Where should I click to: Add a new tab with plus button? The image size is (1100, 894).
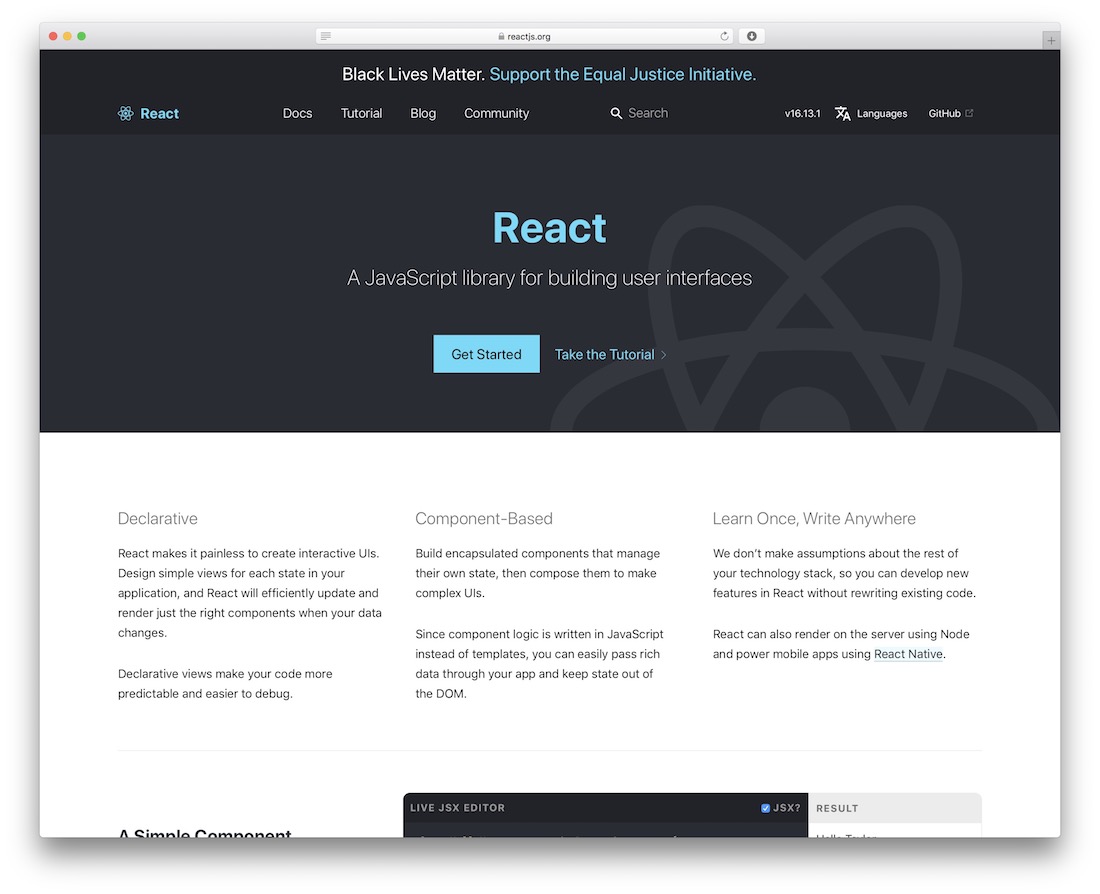tap(1051, 41)
